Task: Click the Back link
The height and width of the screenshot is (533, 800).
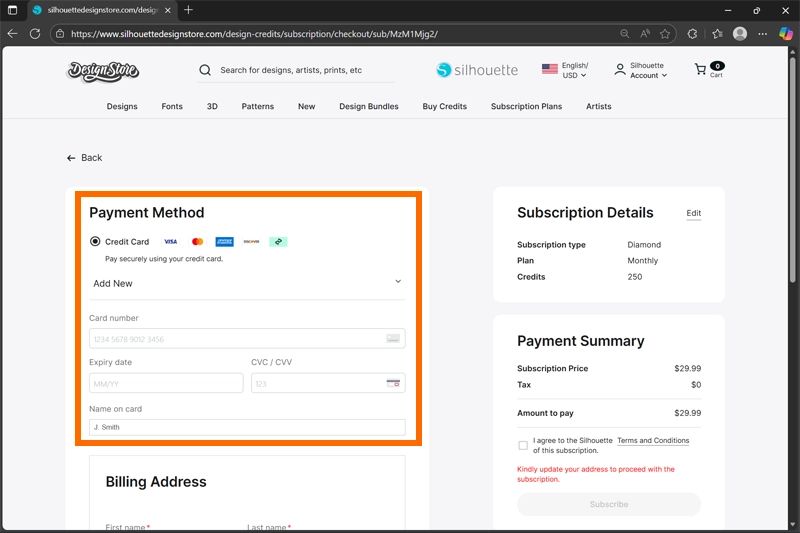Action: click(85, 158)
